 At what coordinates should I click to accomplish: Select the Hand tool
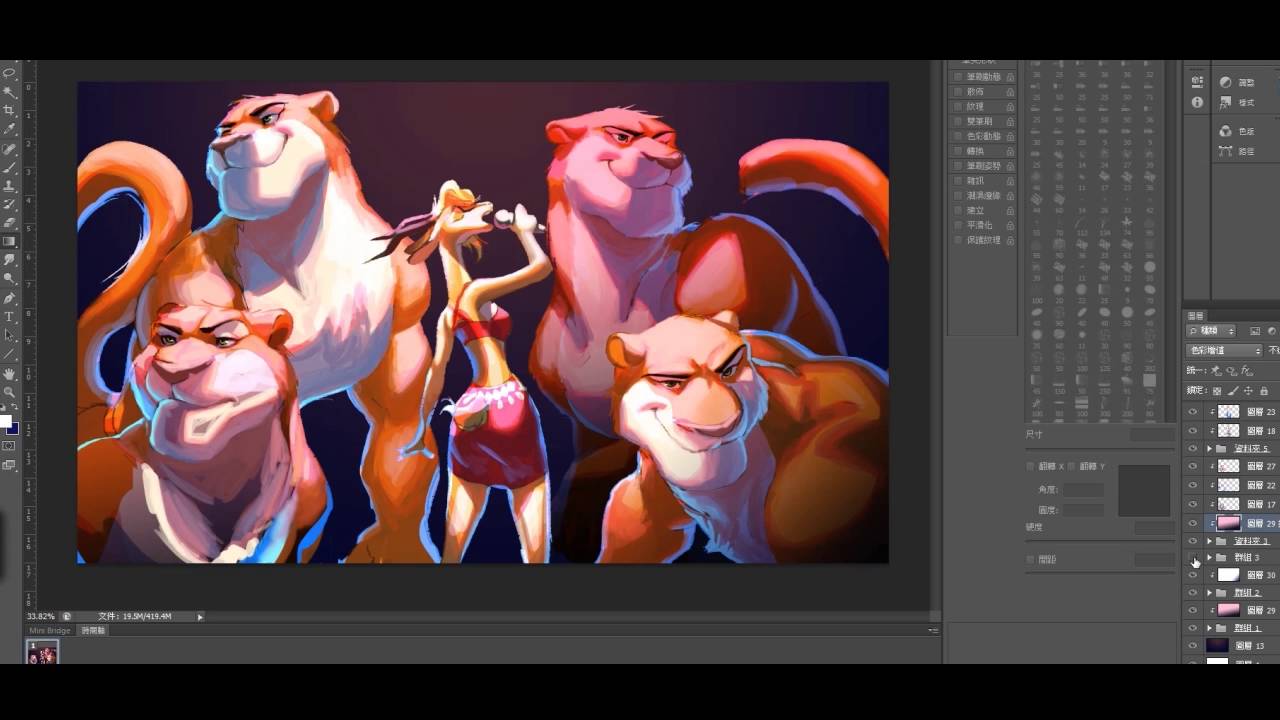[x=9, y=374]
